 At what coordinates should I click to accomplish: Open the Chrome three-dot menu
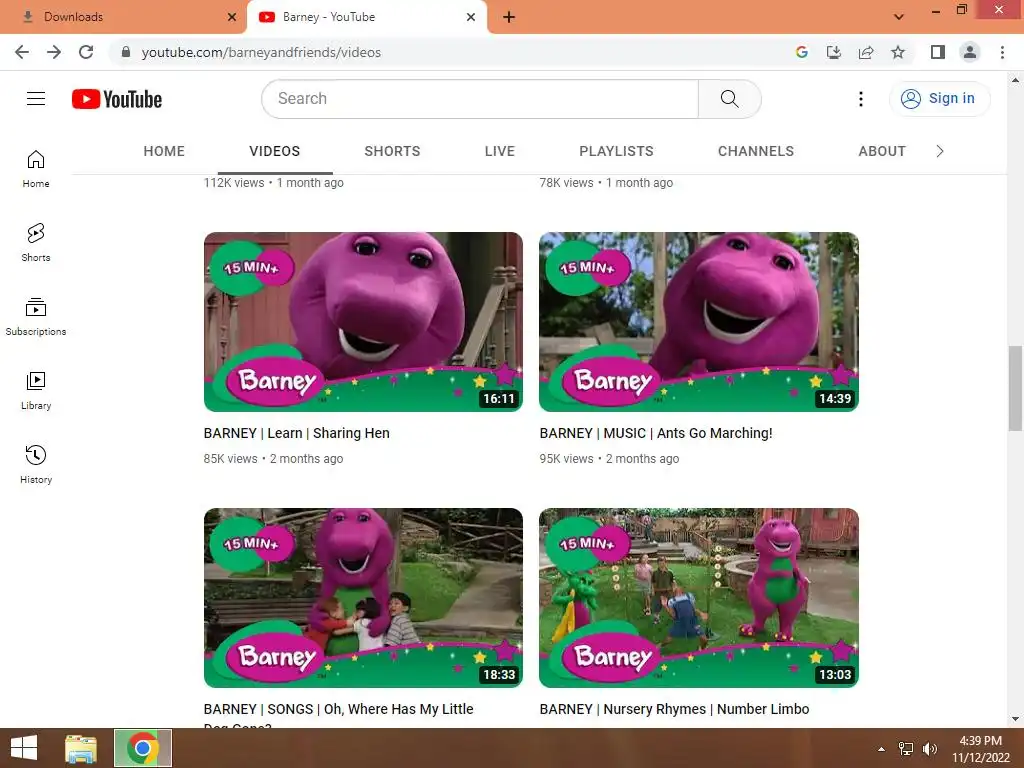click(x=1002, y=52)
